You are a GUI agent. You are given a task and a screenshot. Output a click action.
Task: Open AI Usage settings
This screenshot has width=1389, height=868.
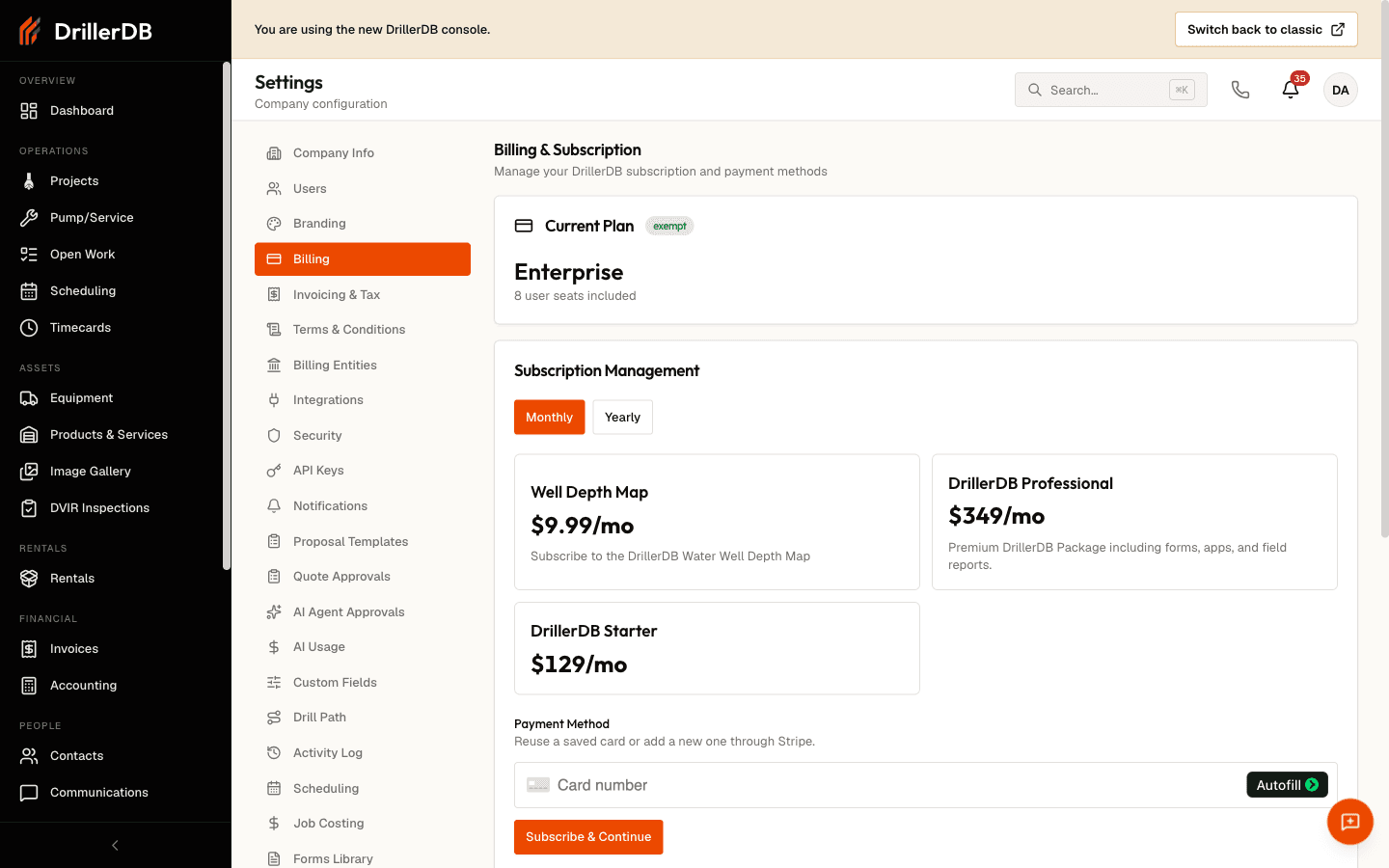[363, 647]
